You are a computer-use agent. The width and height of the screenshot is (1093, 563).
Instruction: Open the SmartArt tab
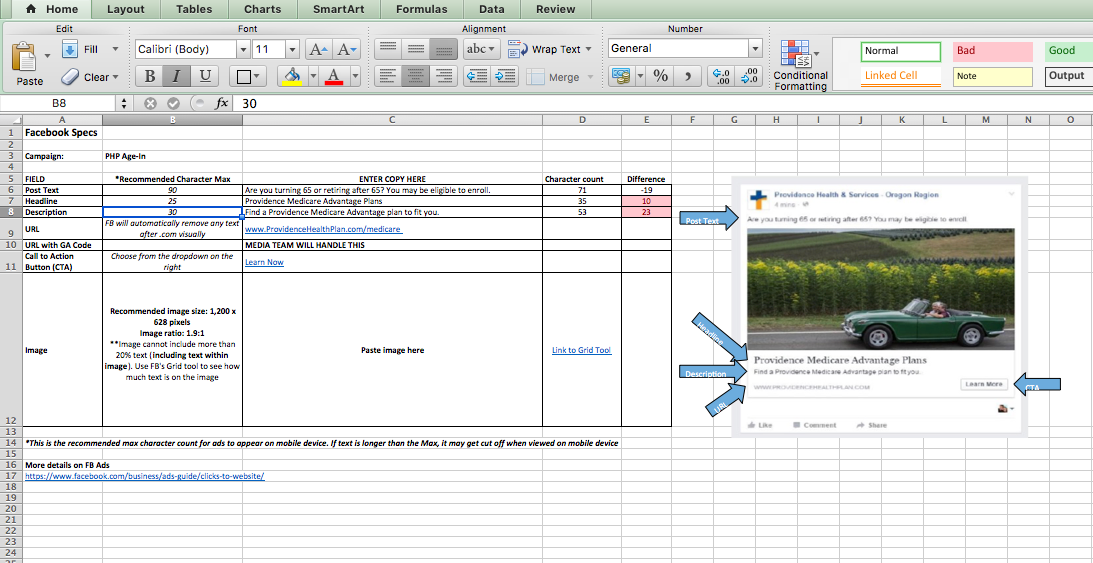(x=337, y=9)
